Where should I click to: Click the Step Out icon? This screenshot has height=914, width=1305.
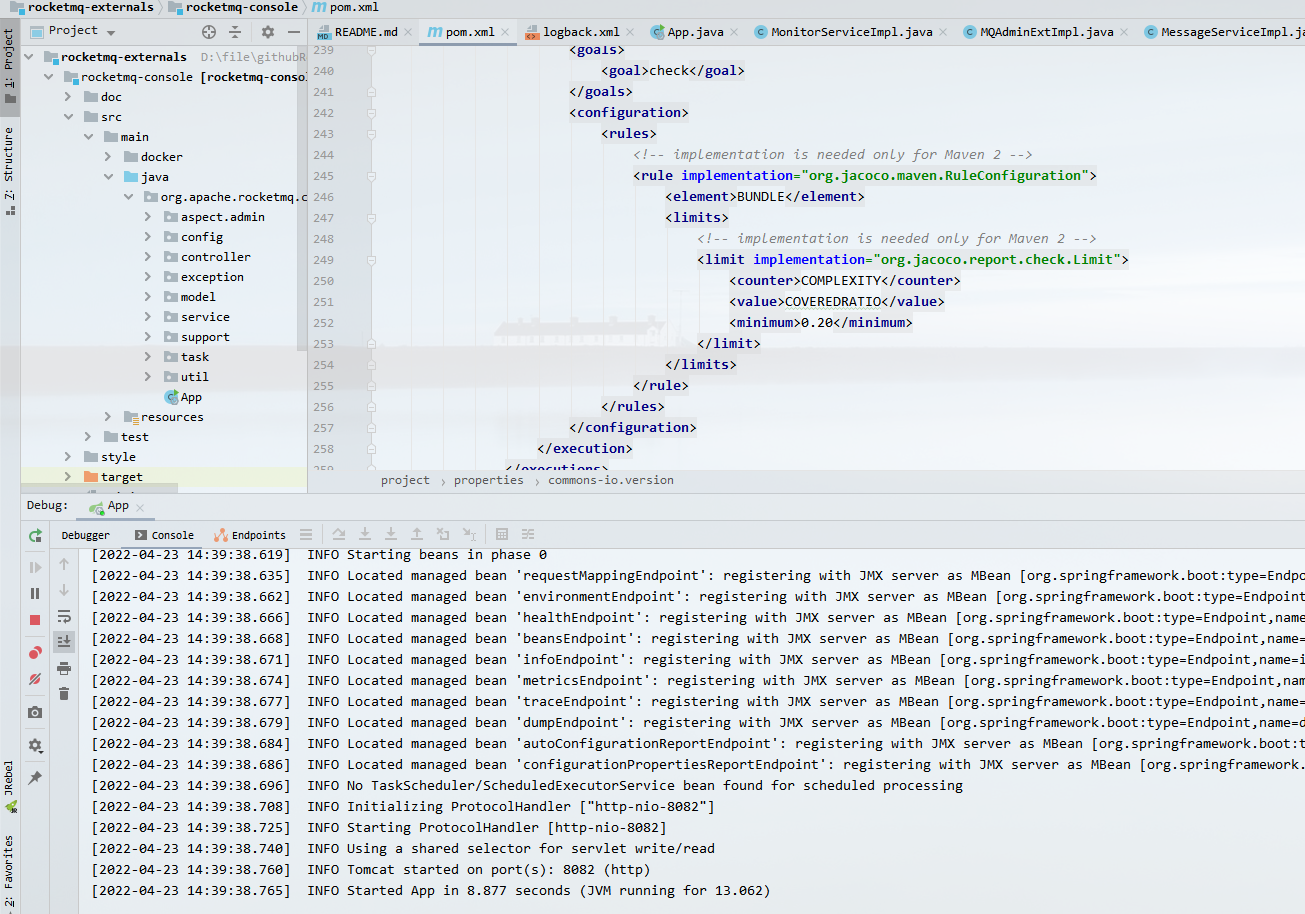417,535
